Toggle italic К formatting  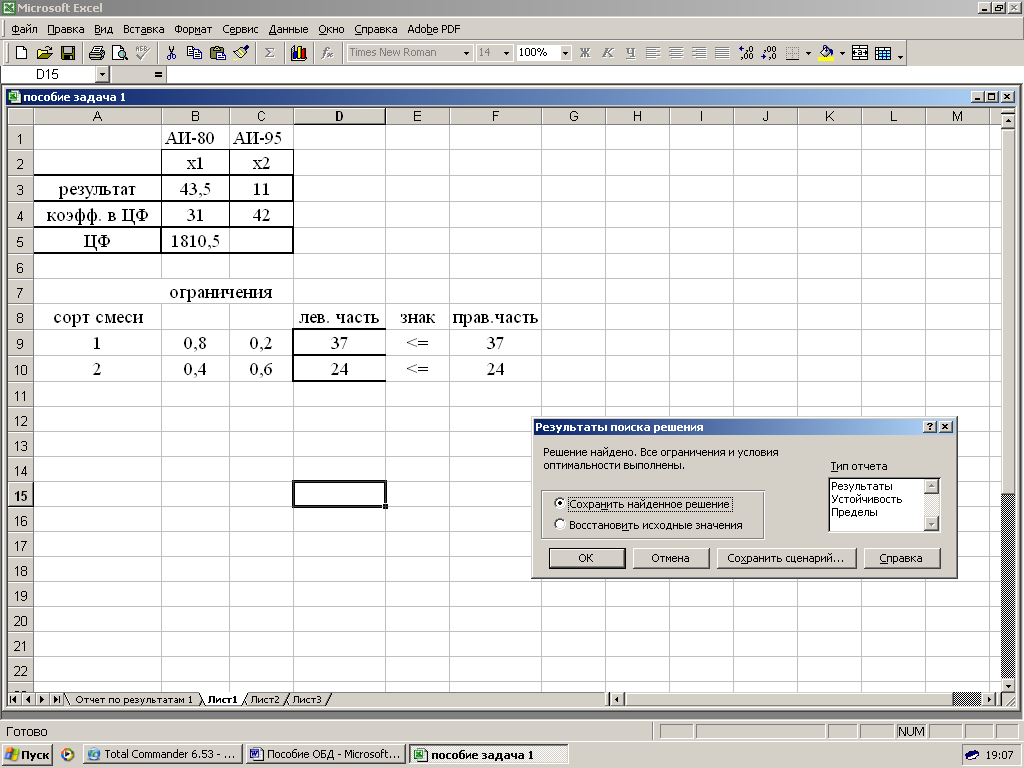(x=608, y=53)
